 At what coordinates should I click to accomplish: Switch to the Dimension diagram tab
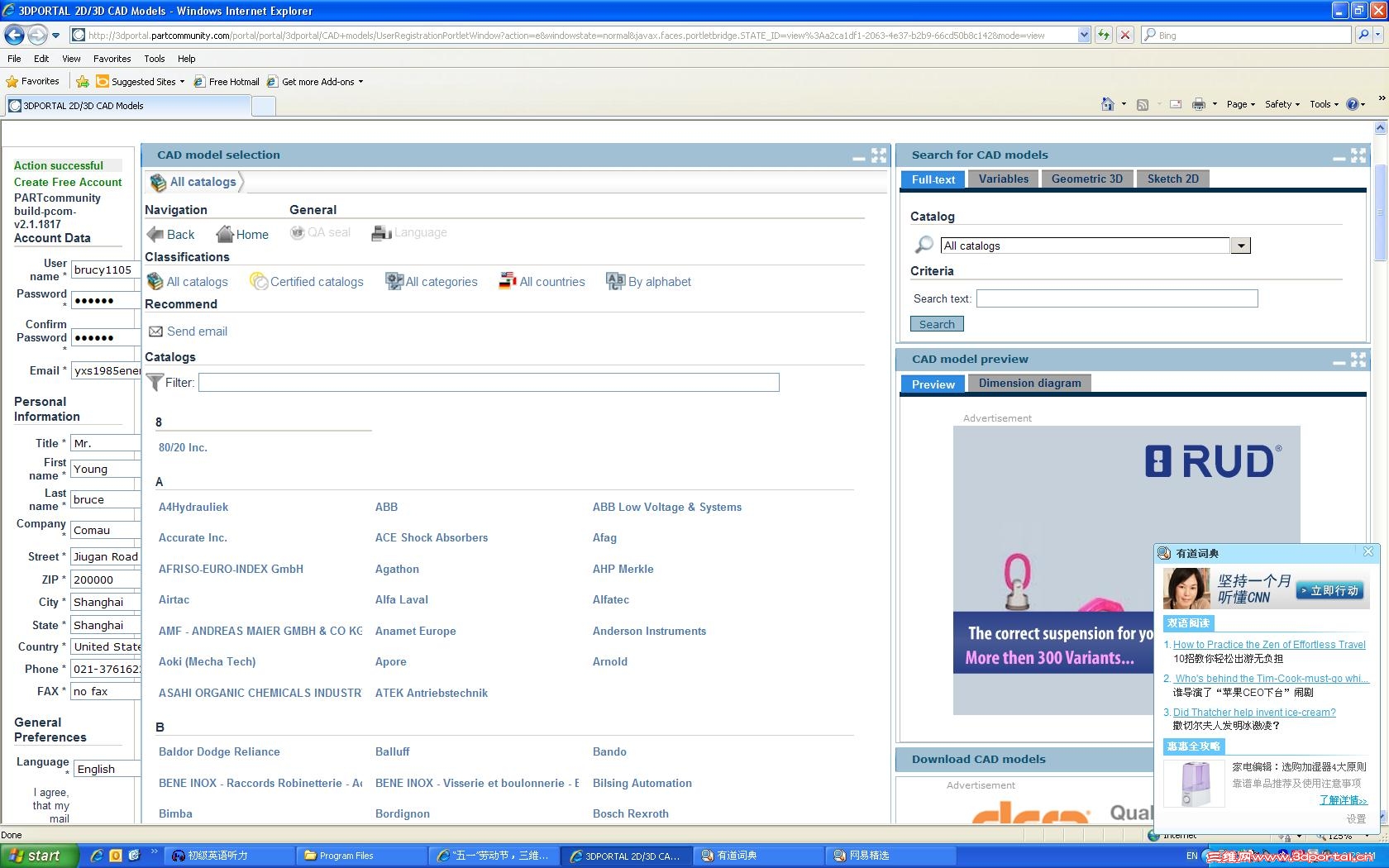(1030, 384)
